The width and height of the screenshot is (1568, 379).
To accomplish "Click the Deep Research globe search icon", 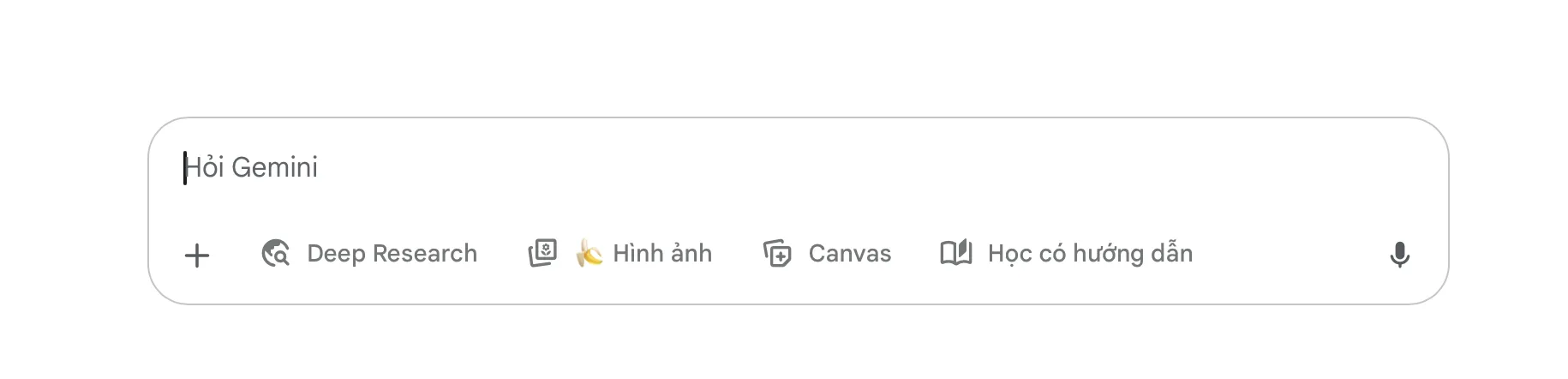I will 275,254.
